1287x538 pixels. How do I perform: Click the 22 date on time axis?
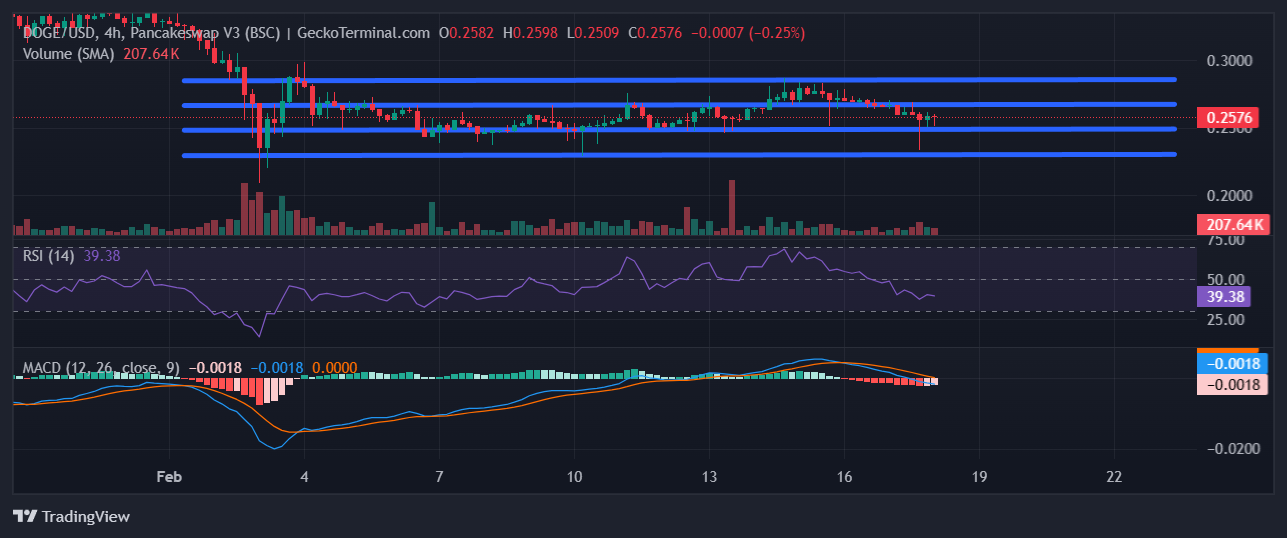coord(1114,476)
